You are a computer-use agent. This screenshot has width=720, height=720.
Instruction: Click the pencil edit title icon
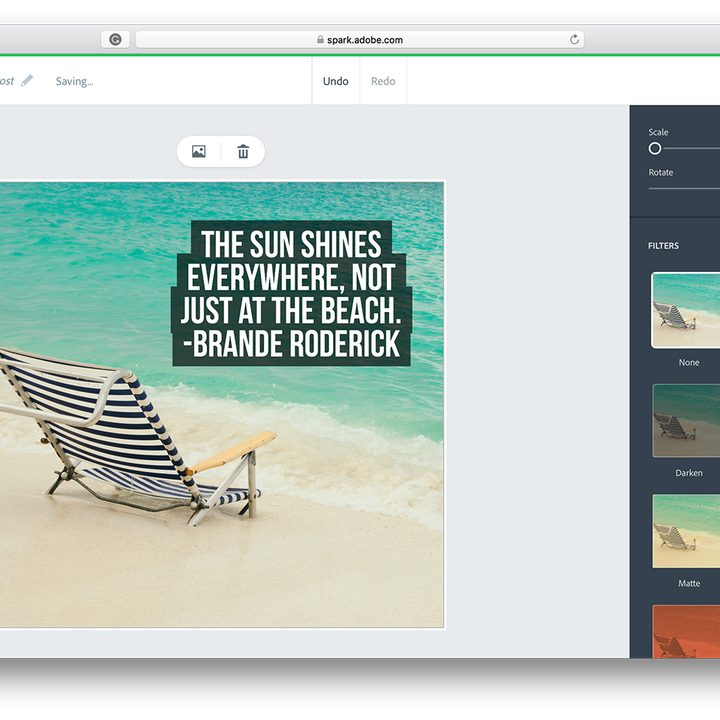(x=27, y=80)
